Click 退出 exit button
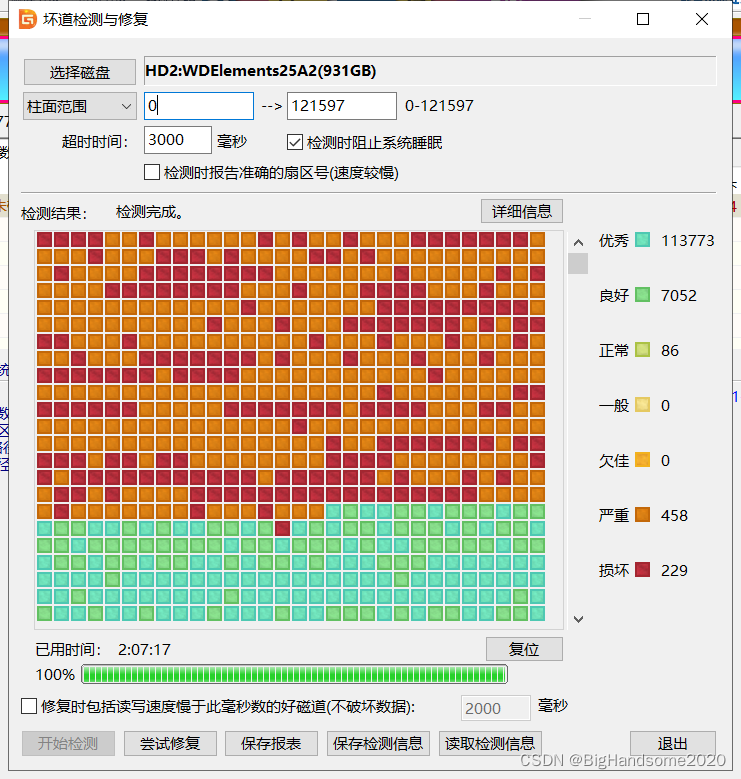The width and height of the screenshot is (741, 779). tap(673, 743)
